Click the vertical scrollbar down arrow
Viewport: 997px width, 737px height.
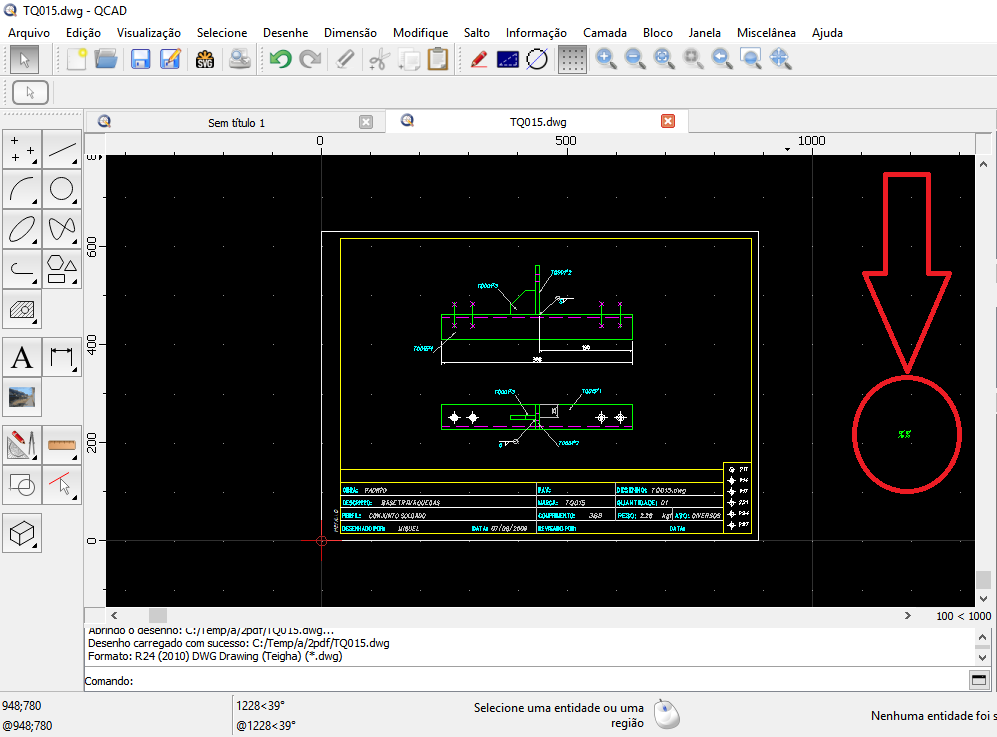[x=983, y=598]
